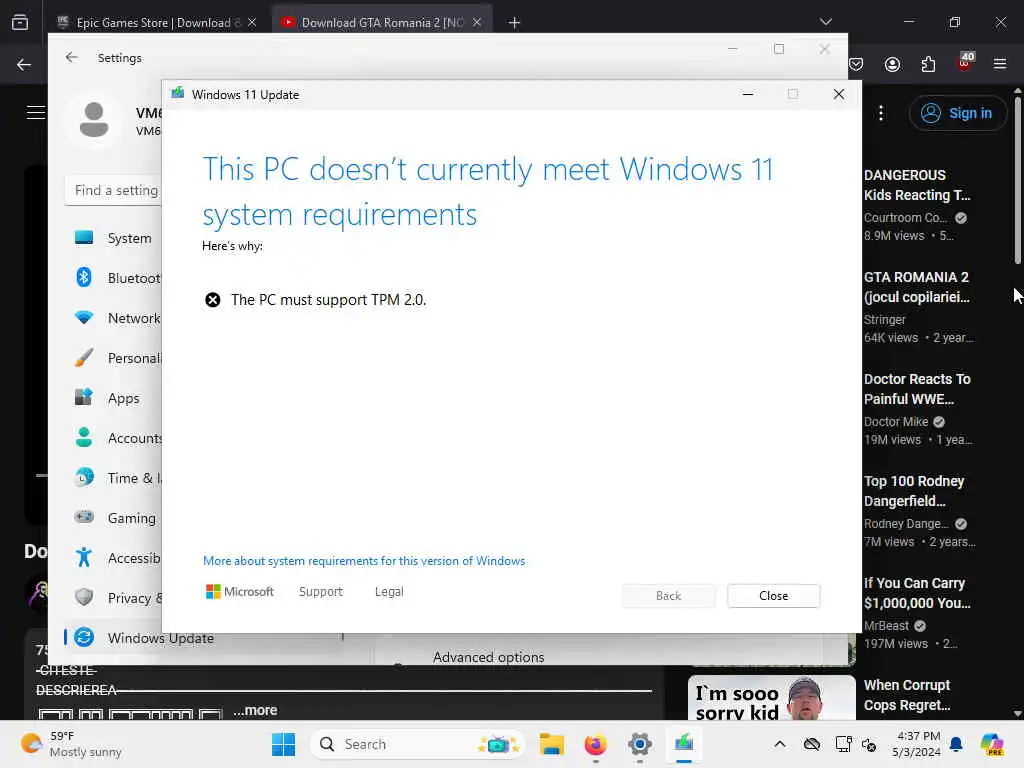Viewport: 1024px width, 768px height.
Task: Open Firefox from the taskbar
Action: pos(595,744)
